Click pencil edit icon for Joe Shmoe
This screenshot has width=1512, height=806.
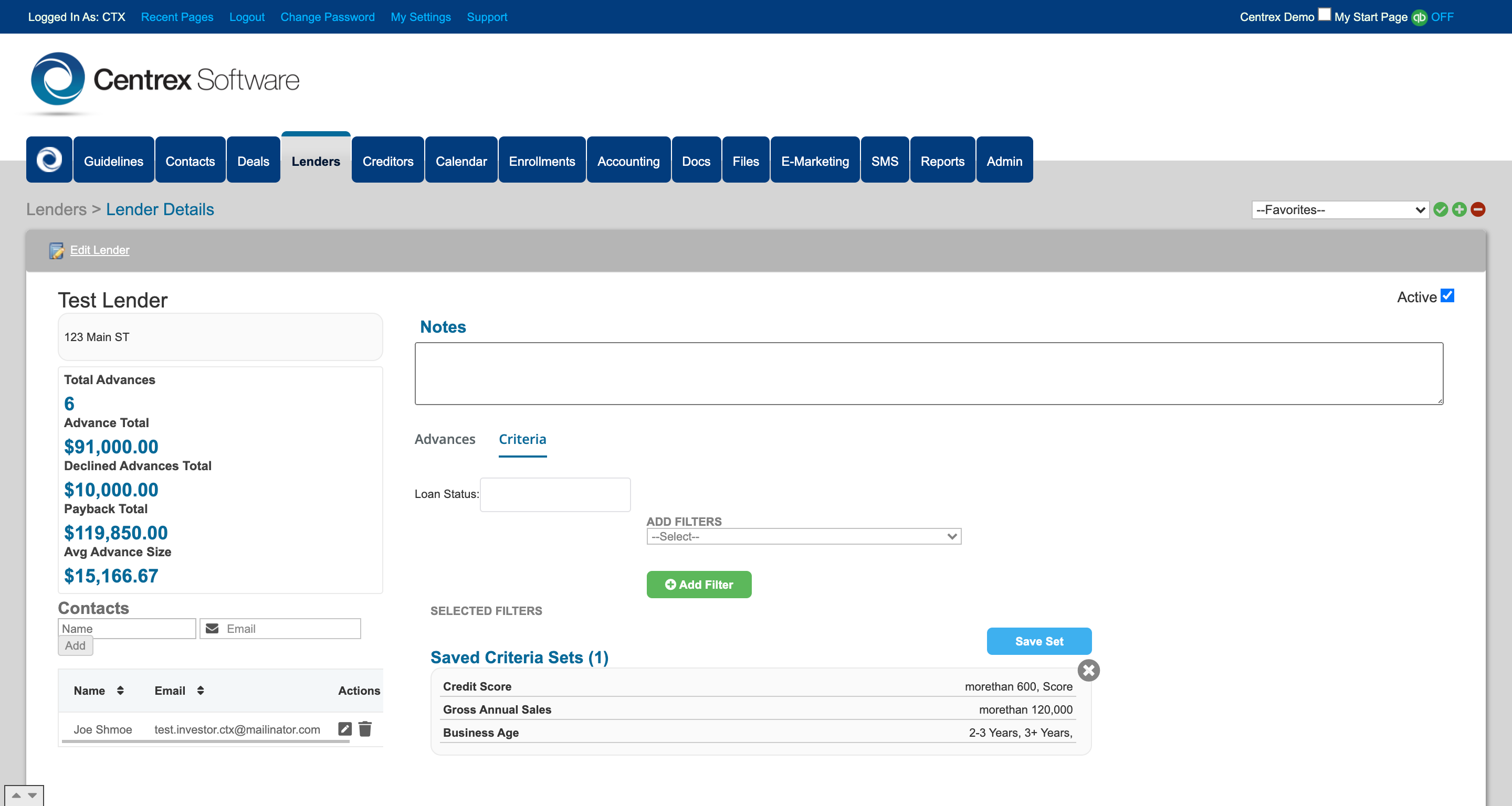345,728
